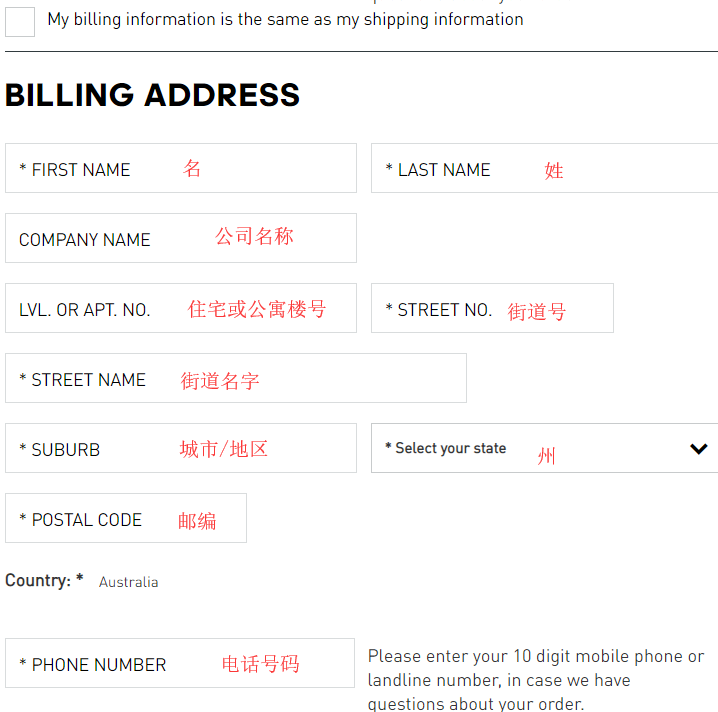The image size is (718, 712).
Task: Click into the Company Name field
Action: pos(180,238)
